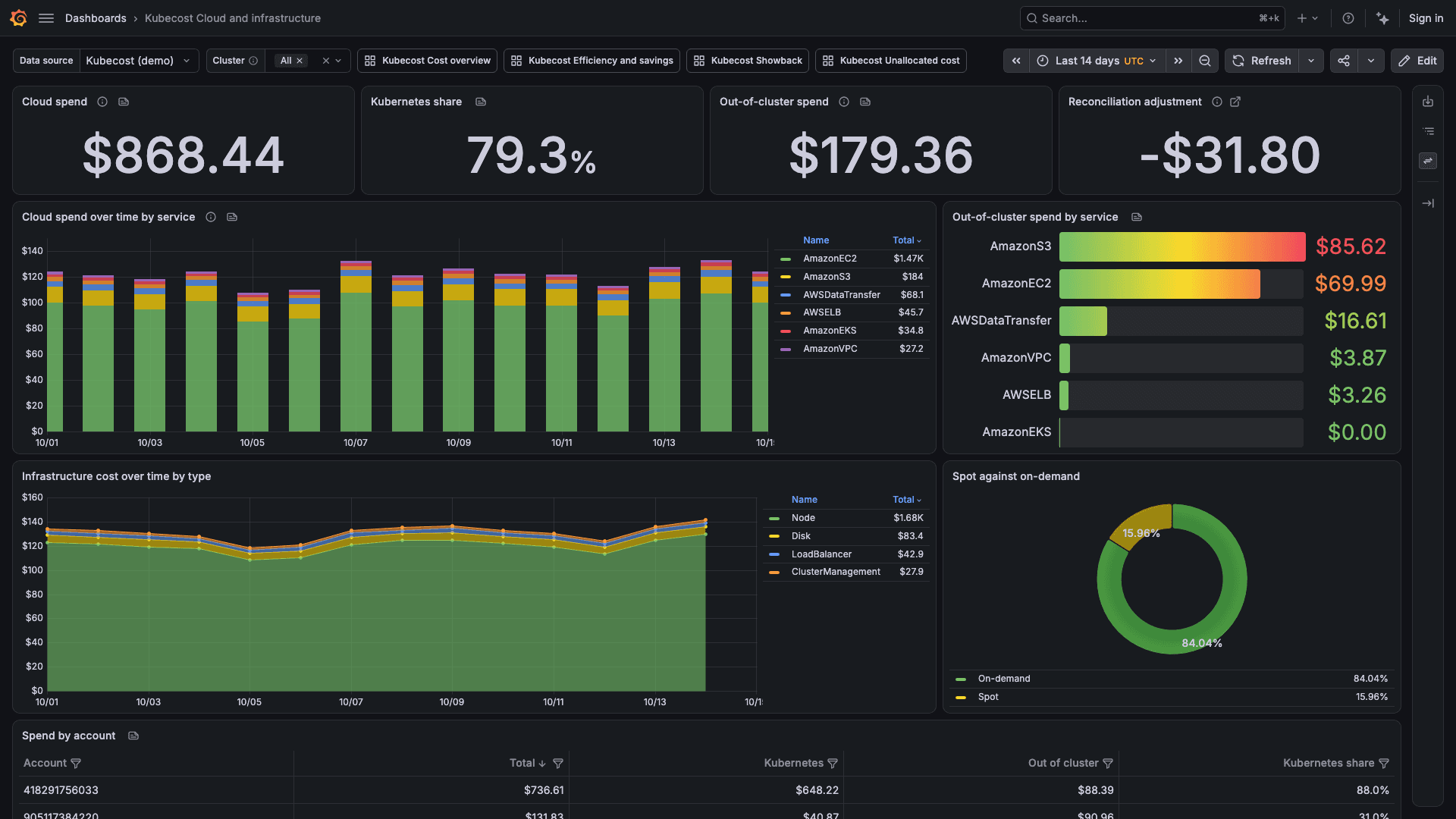The height and width of the screenshot is (819, 1456).
Task: Zoom out the time range
Action: coord(1205,61)
